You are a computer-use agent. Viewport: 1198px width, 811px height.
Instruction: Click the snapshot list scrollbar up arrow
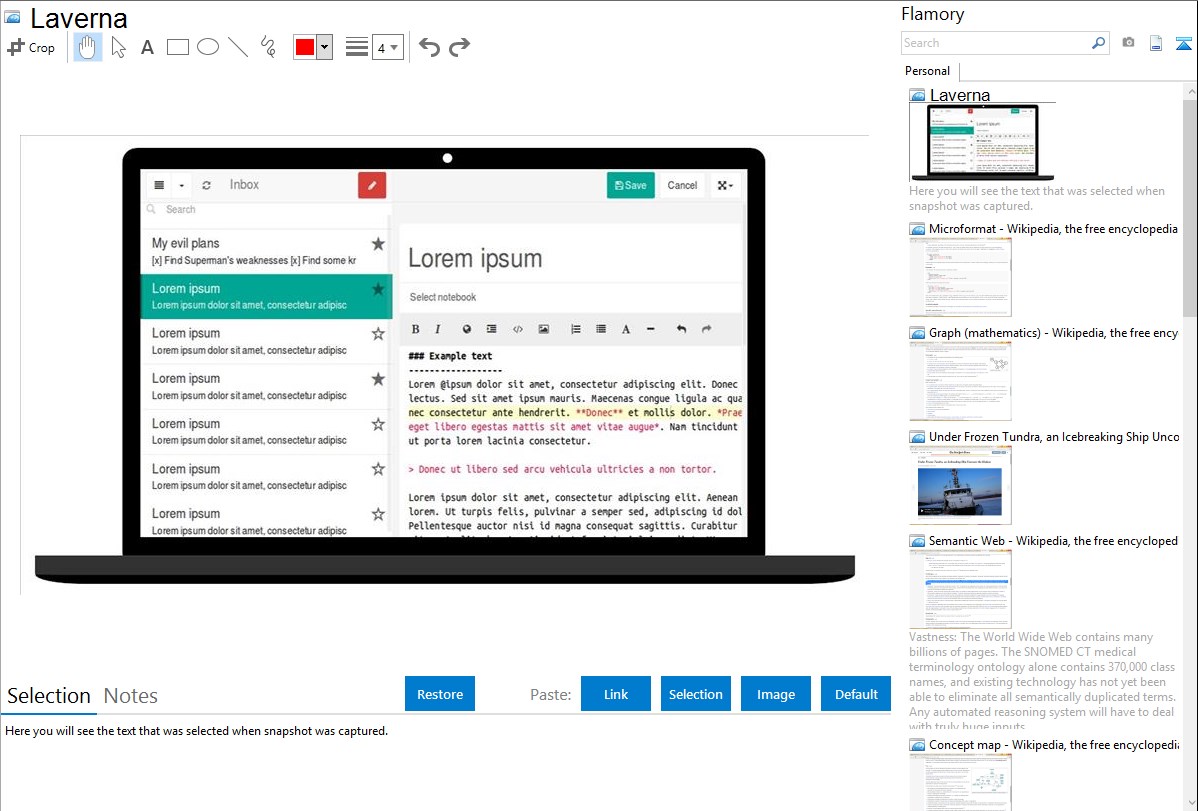pyautogui.click(x=1190, y=91)
